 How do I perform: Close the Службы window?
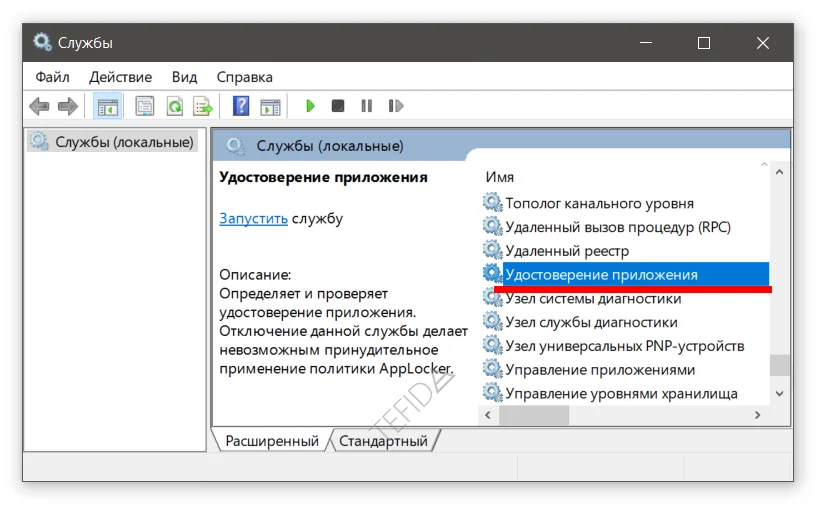point(763,43)
